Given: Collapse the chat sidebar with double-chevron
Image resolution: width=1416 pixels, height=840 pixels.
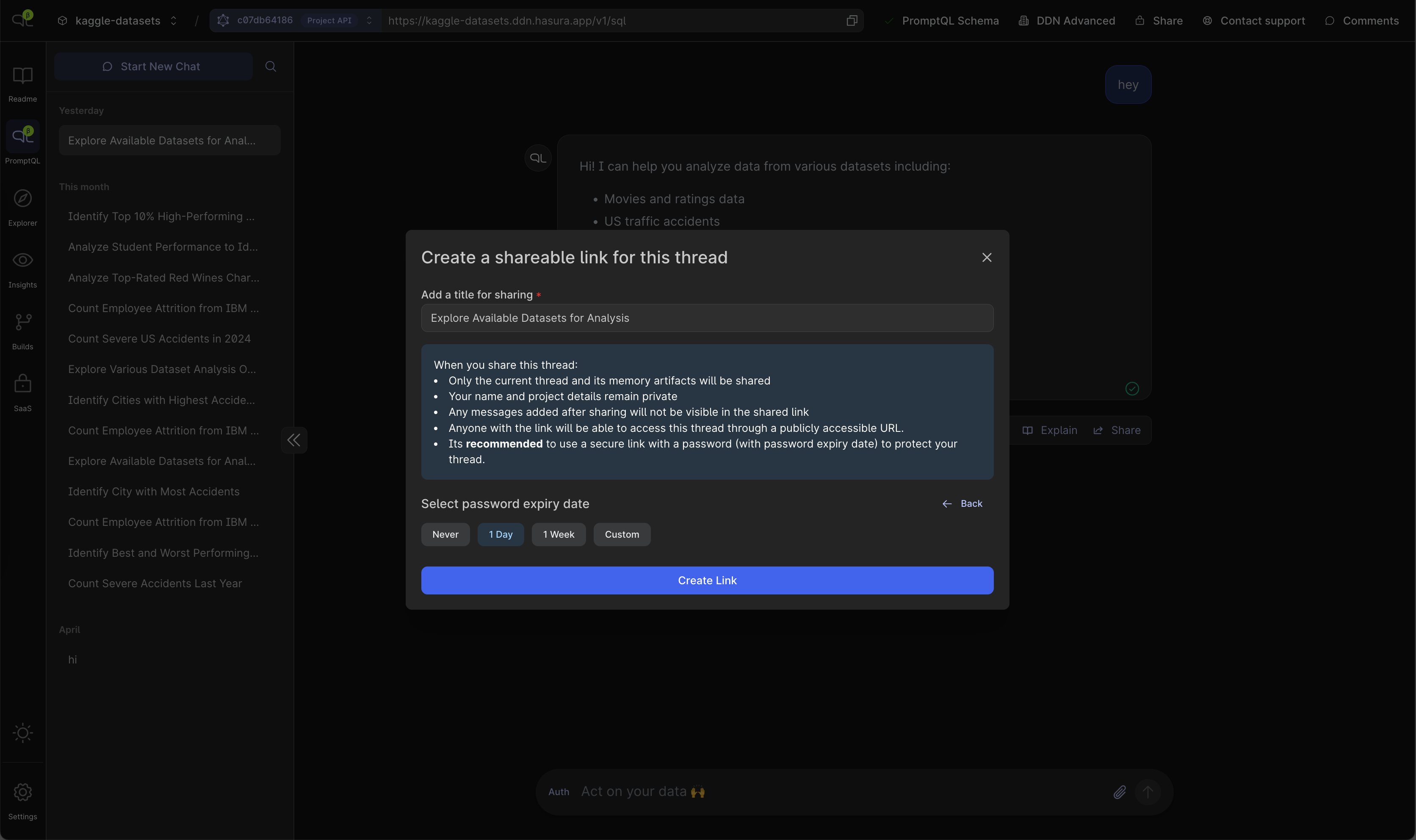Looking at the screenshot, I should (294, 440).
